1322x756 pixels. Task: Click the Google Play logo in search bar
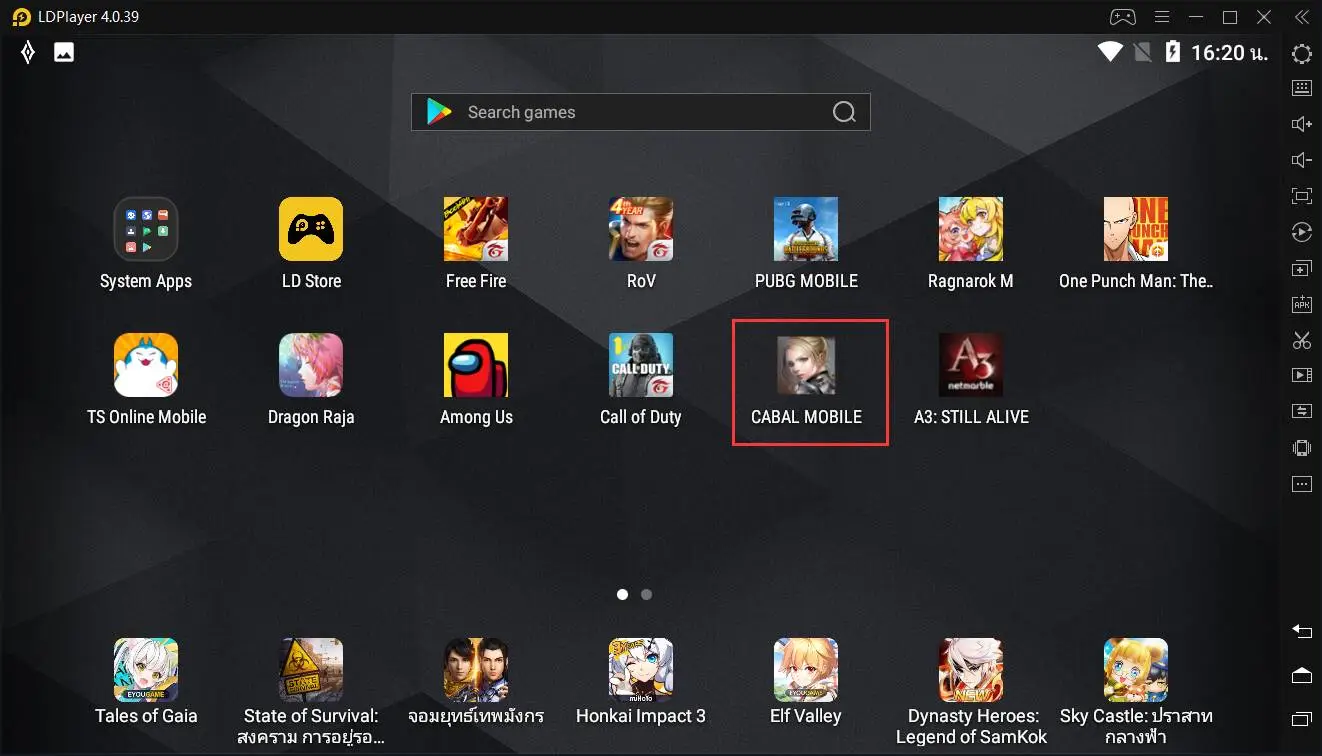pyautogui.click(x=440, y=112)
